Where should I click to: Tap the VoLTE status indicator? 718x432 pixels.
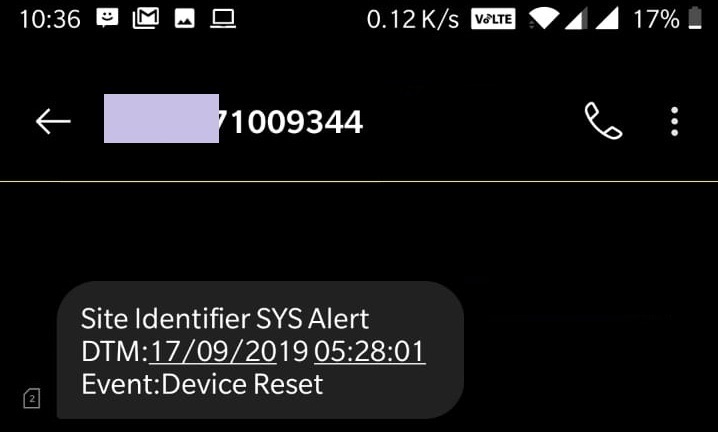(x=493, y=19)
